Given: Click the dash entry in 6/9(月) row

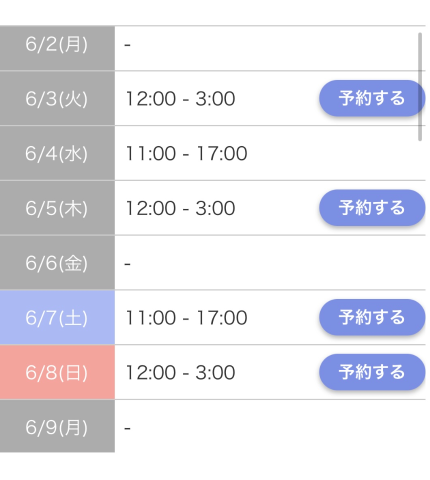Looking at the screenshot, I should click(127, 428).
